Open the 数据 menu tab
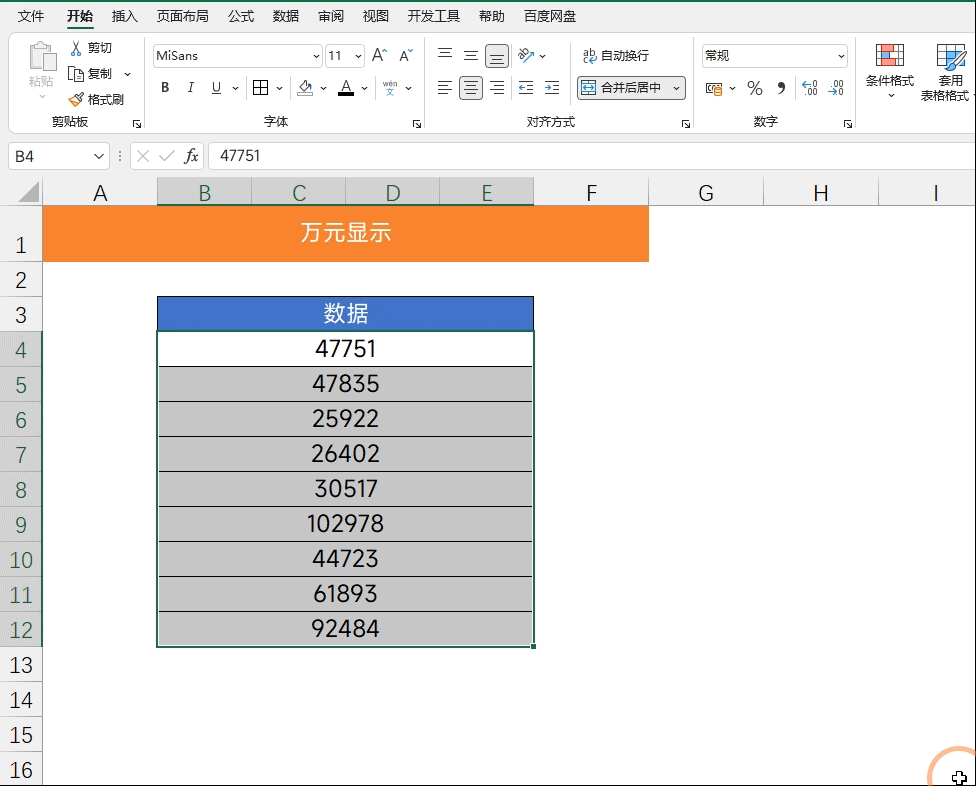 pos(285,15)
